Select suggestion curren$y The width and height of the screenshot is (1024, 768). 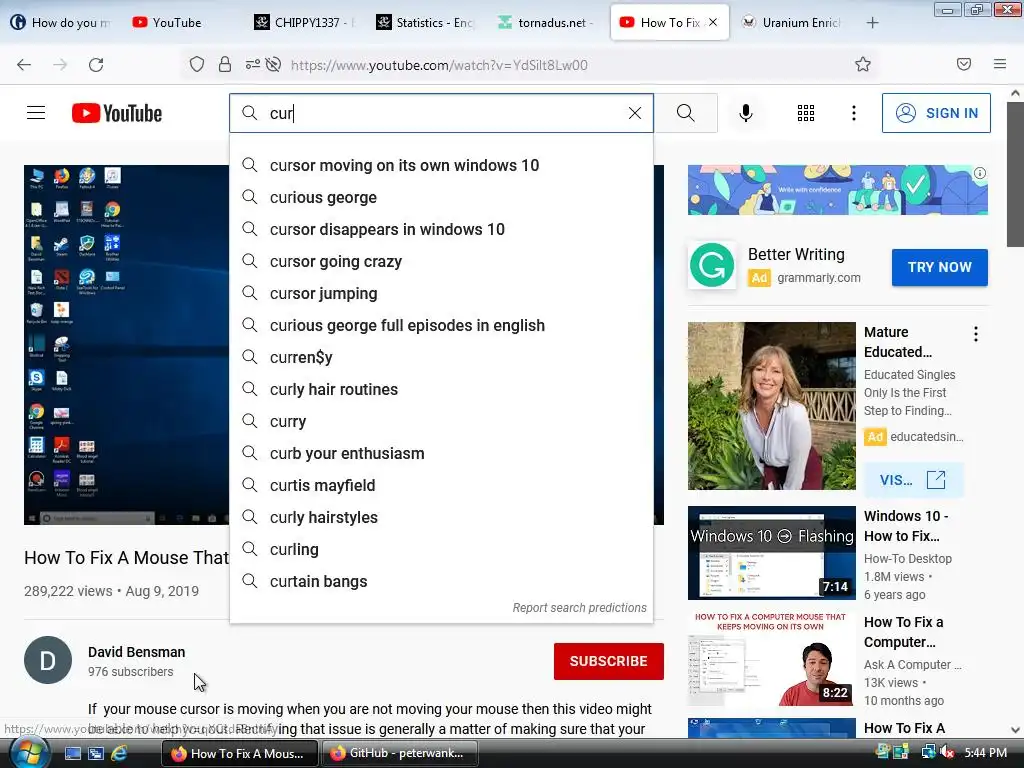pos(441,357)
